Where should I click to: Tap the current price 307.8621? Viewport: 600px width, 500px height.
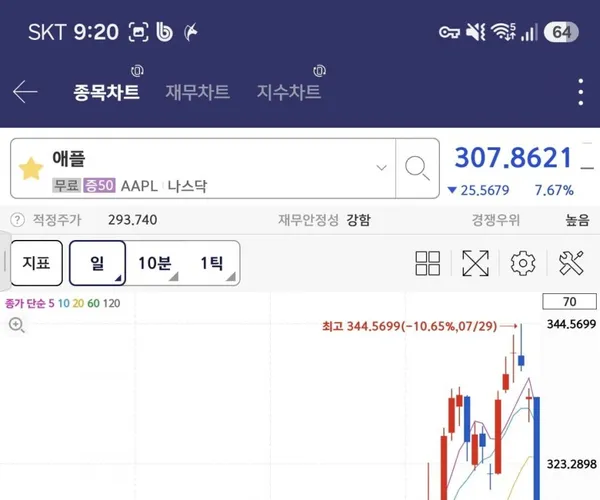click(x=513, y=158)
